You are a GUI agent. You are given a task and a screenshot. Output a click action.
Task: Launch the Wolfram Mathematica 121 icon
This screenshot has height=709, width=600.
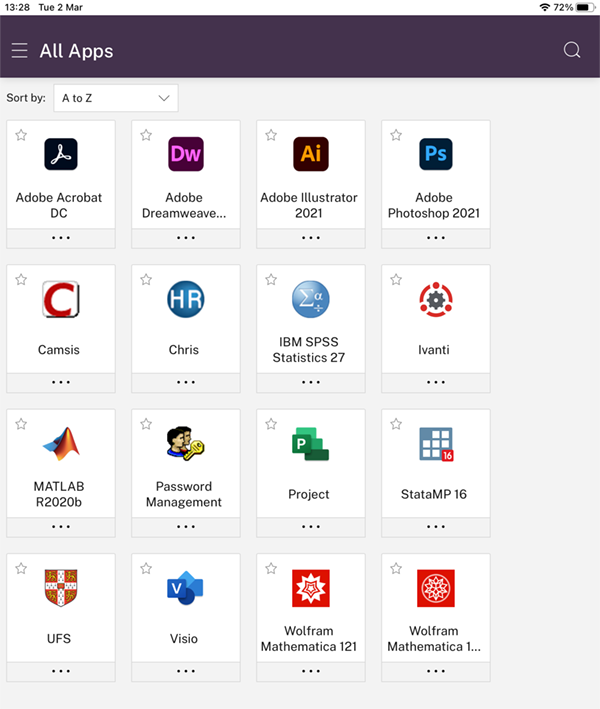click(x=311, y=588)
